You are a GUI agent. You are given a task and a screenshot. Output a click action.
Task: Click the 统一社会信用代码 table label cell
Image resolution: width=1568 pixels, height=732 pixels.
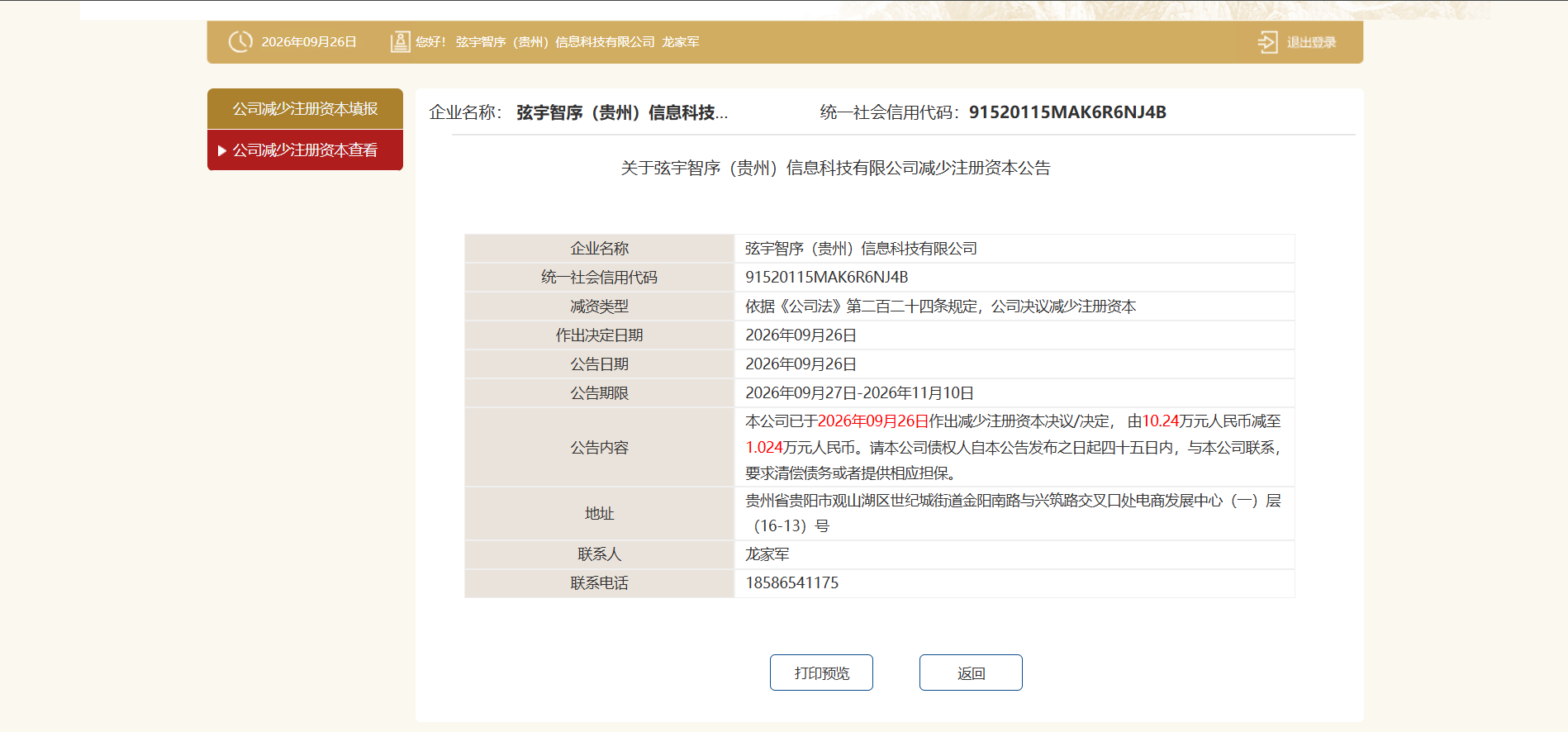point(600,278)
